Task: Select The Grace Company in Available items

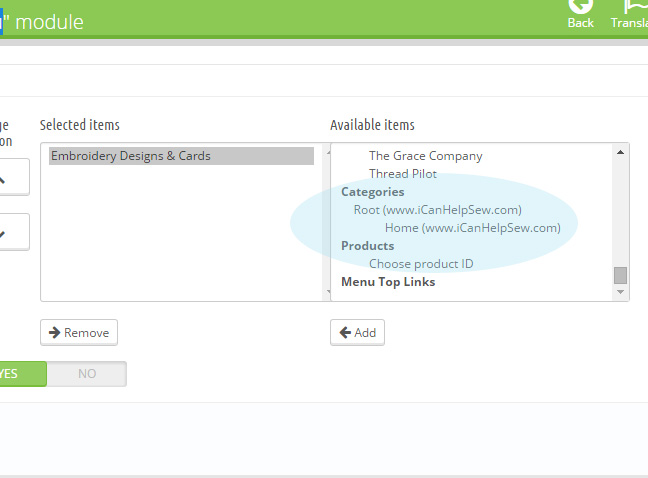Action: tap(425, 156)
